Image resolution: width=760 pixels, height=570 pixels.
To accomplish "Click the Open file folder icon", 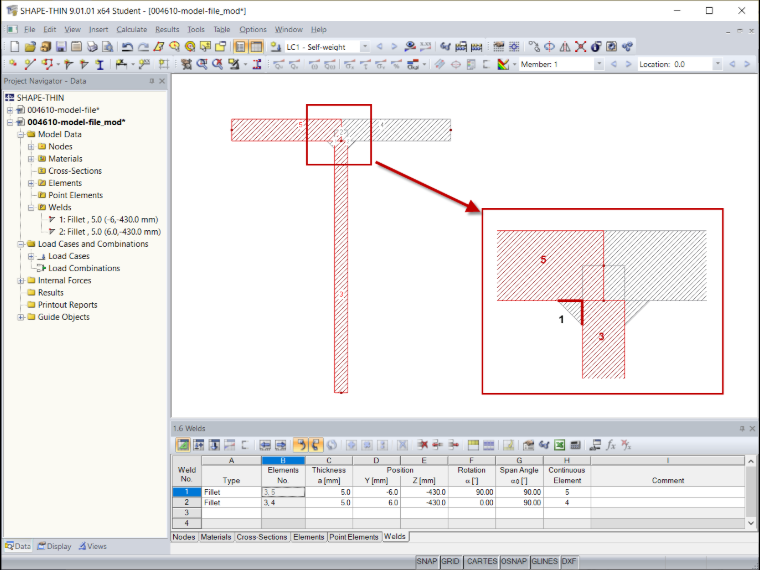I will click(30, 47).
